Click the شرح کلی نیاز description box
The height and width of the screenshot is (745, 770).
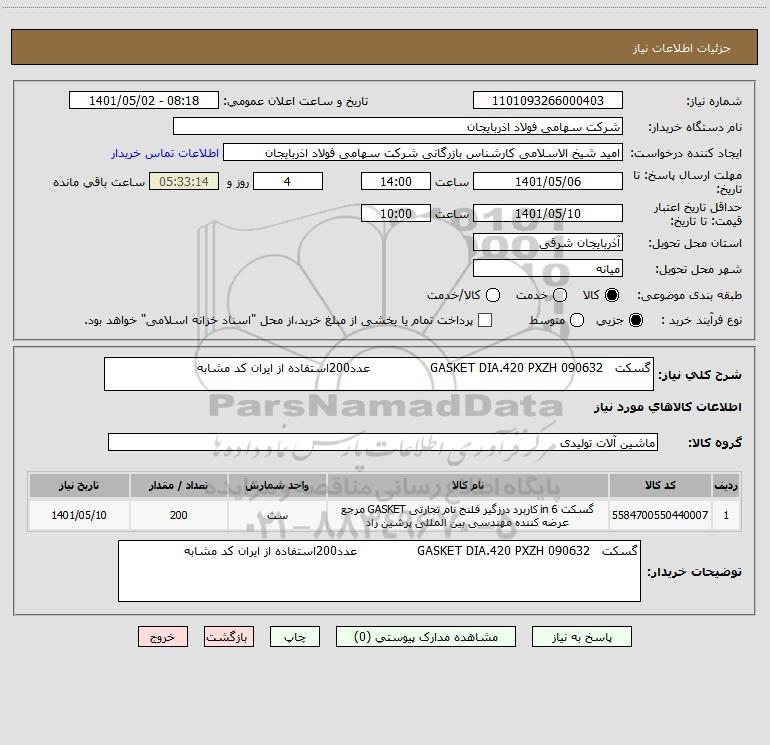(379, 374)
